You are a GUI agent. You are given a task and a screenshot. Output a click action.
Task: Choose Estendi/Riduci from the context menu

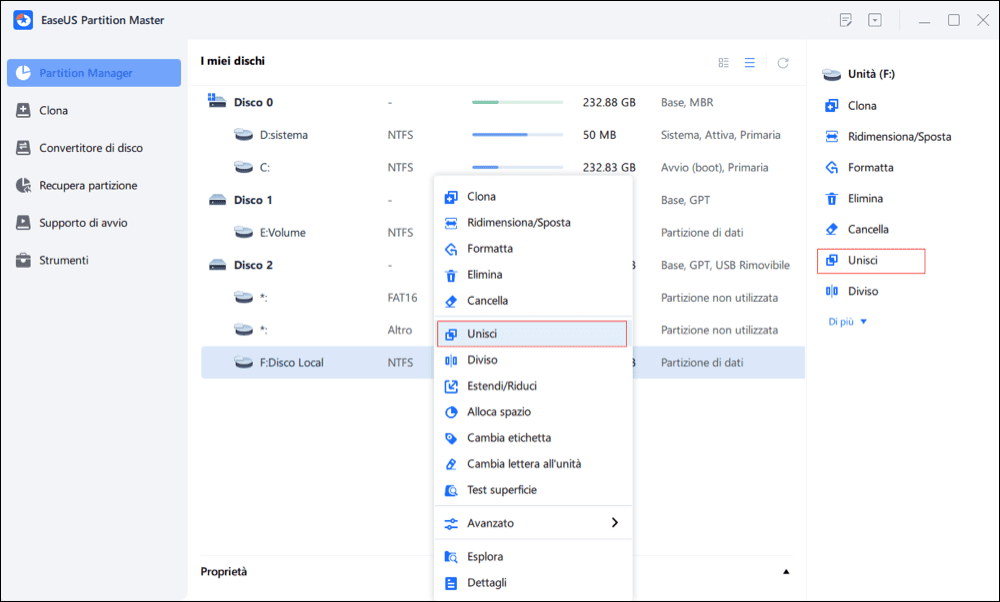pyautogui.click(x=533, y=386)
